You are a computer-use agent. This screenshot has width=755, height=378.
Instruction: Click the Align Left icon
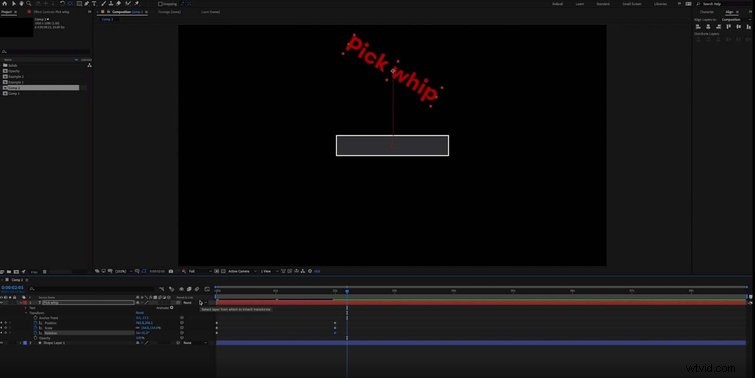698,27
